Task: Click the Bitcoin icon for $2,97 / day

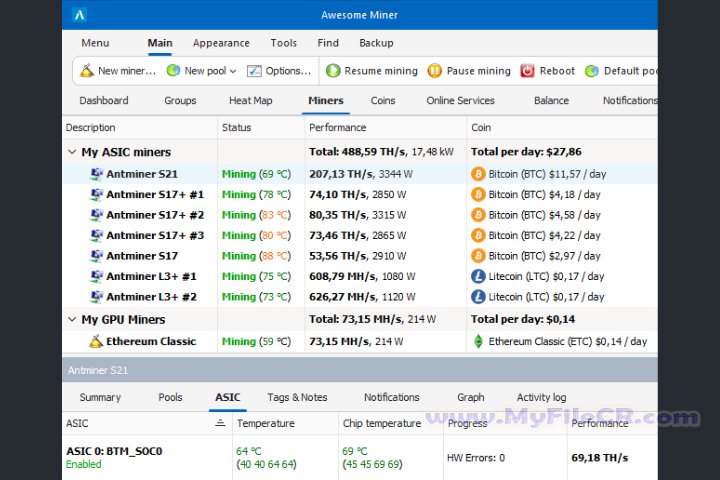Action: (478, 256)
